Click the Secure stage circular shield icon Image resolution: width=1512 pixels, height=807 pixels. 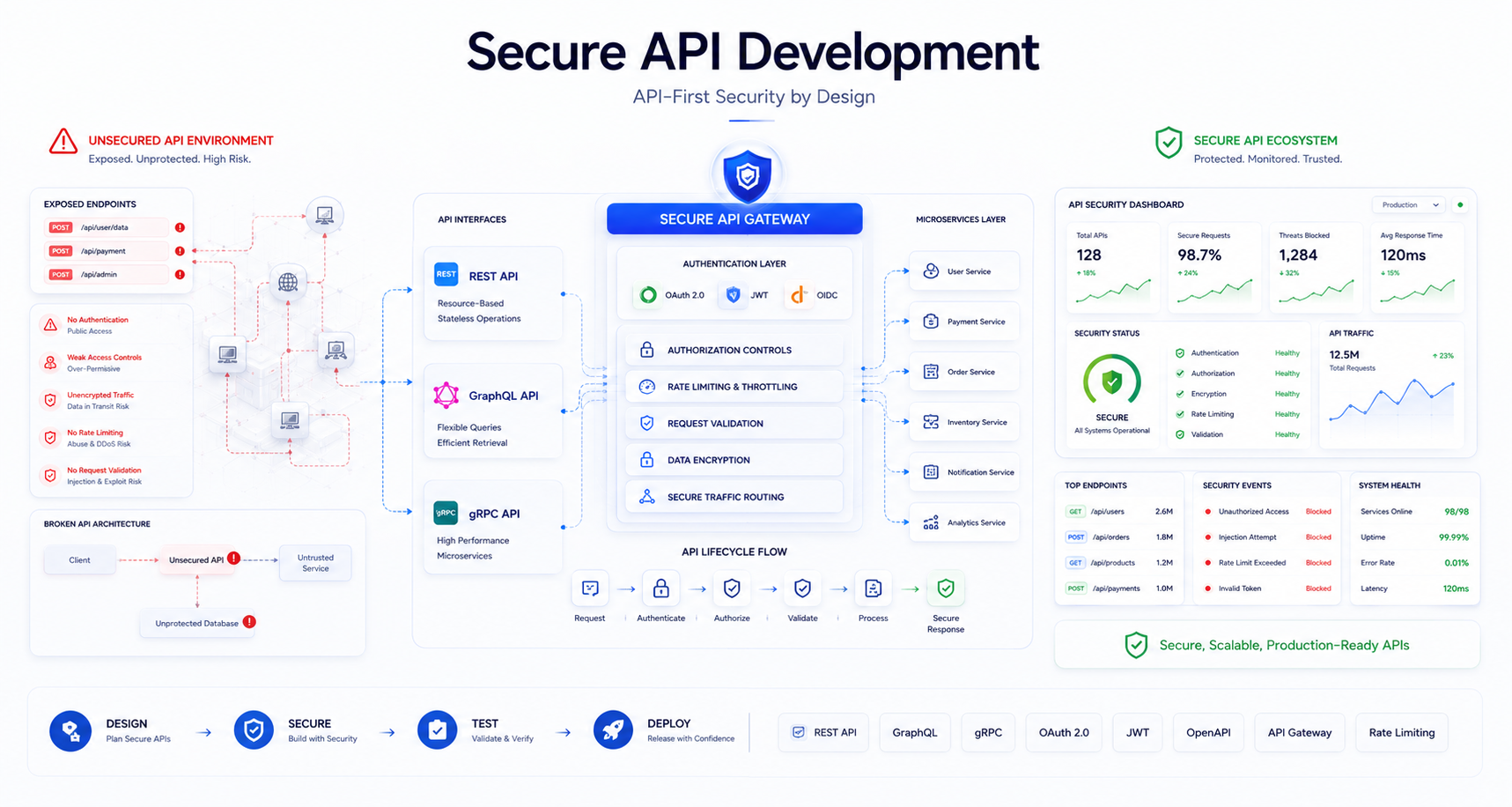[x=254, y=731]
